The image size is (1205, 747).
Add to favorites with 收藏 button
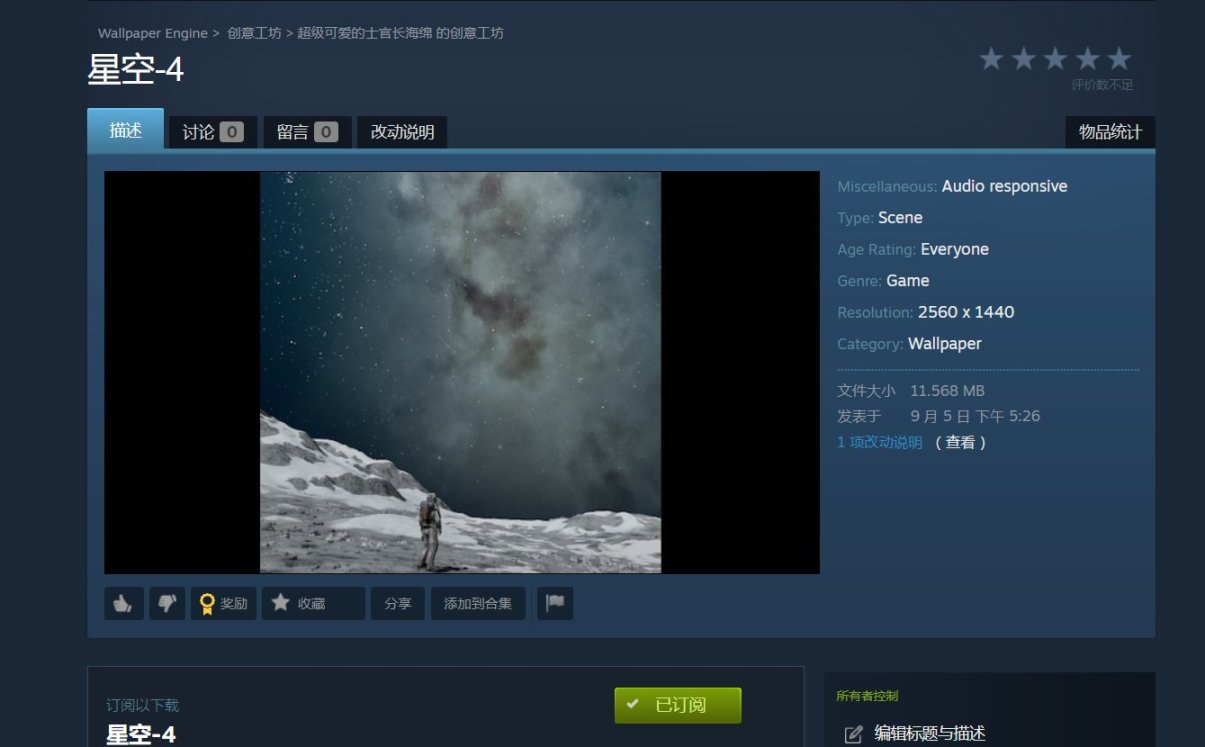(x=313, y=603)
